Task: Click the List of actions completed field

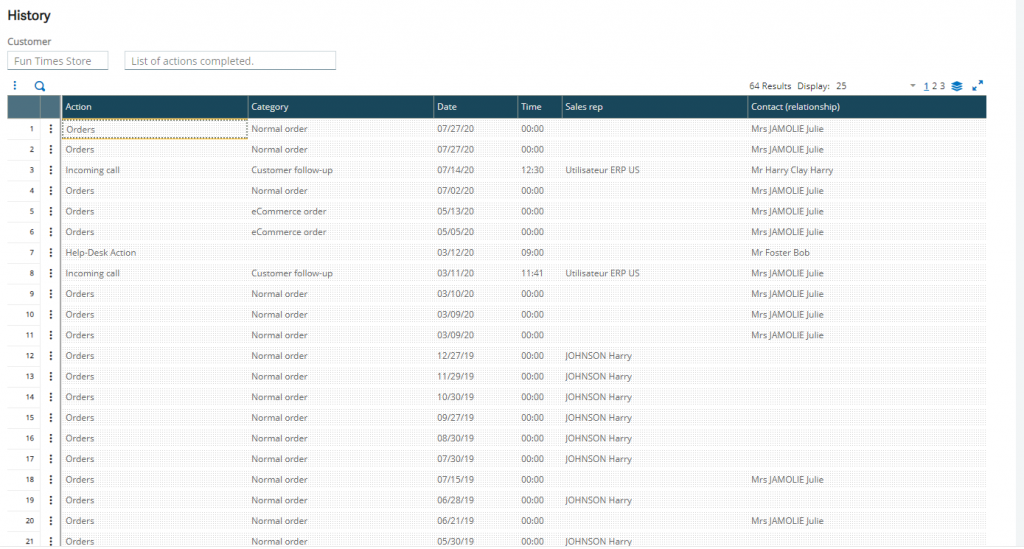Action: click(230, 61)
